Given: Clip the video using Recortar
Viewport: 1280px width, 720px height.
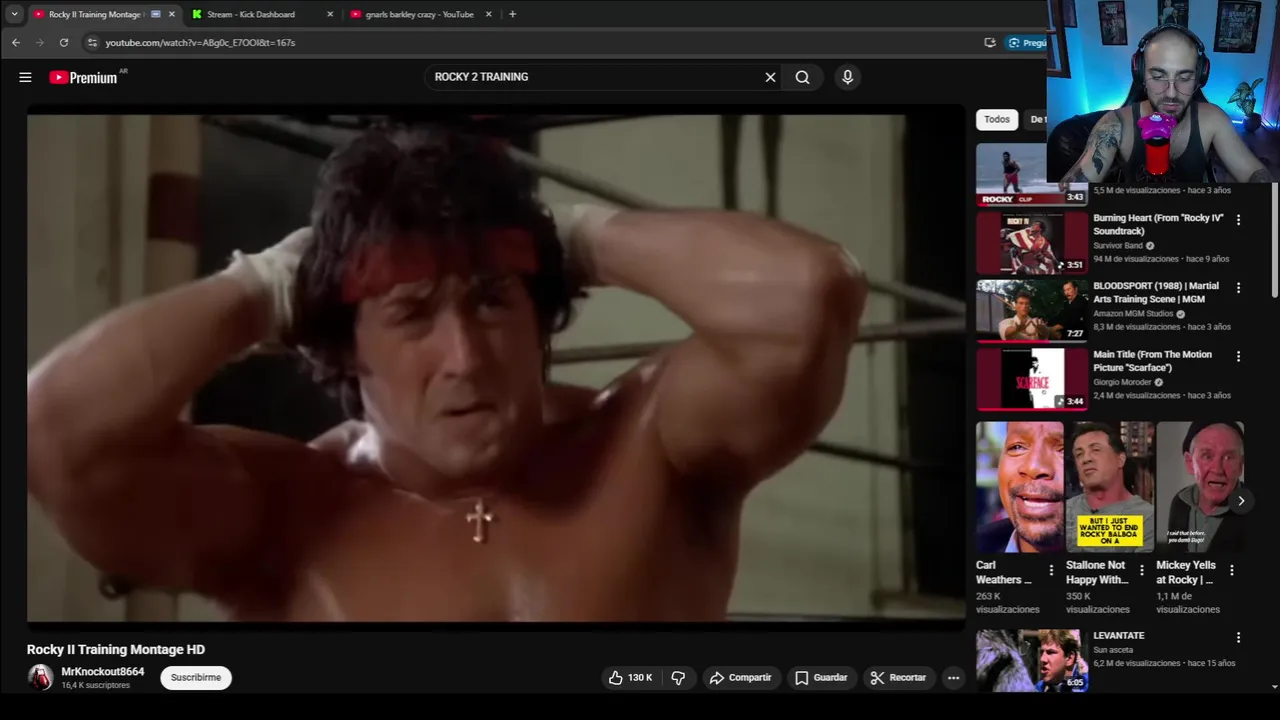Looking at the screenshot, I should pyautogui.click(x=898, y=678).
